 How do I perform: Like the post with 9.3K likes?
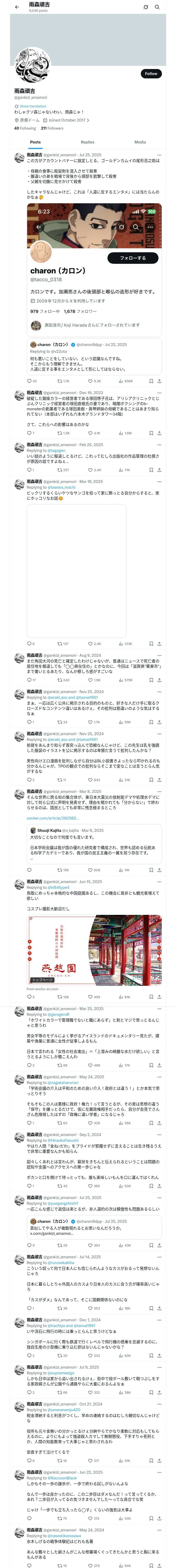[x=95, y=382]
